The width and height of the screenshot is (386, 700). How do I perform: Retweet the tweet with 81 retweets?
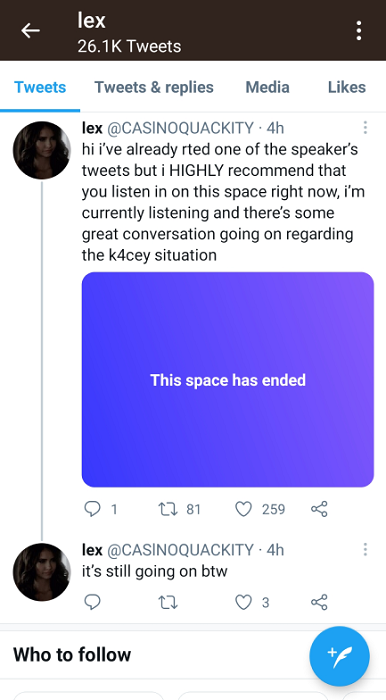tap(168, 509)
